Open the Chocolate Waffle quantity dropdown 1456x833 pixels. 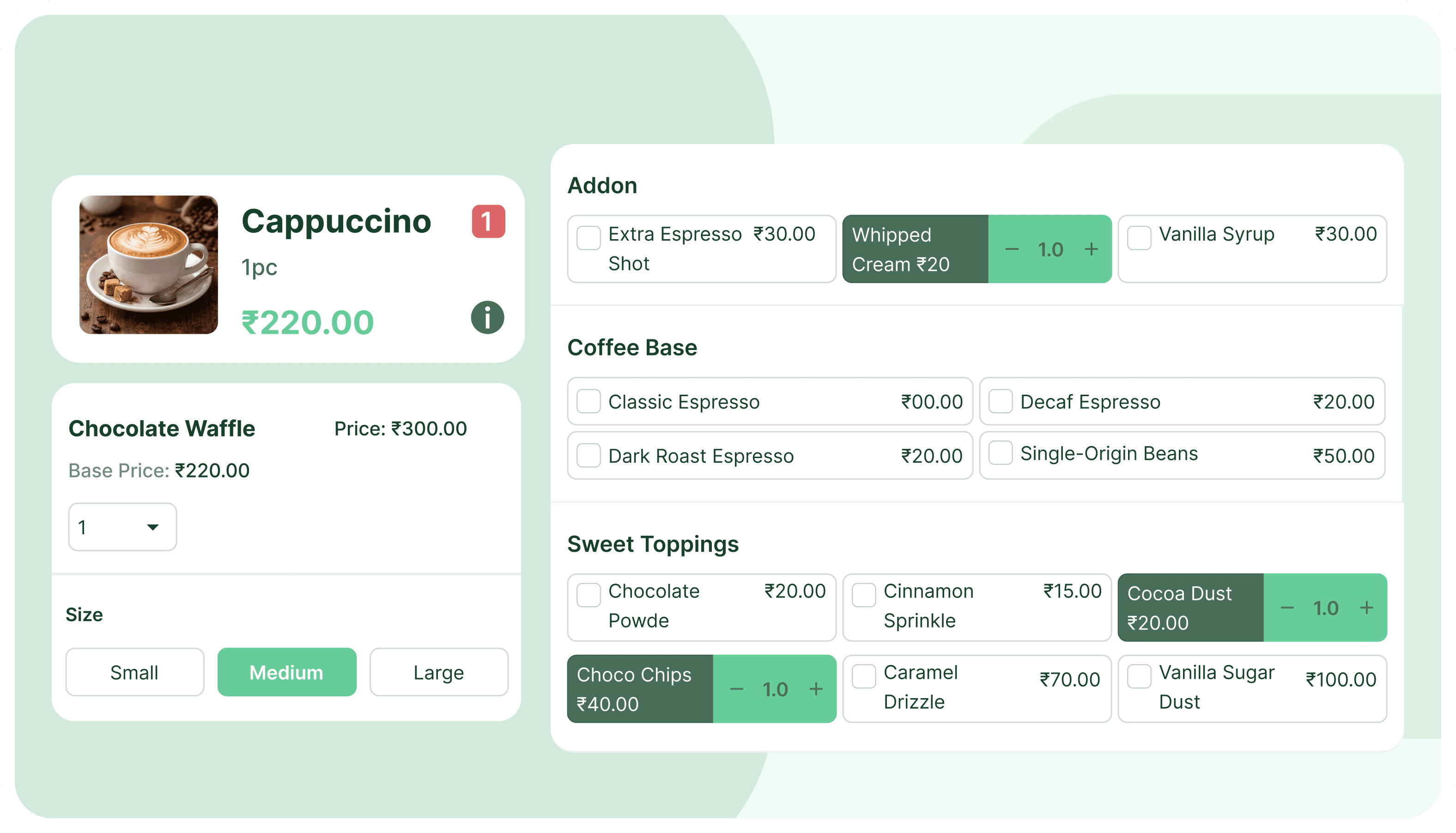point(122,526)
